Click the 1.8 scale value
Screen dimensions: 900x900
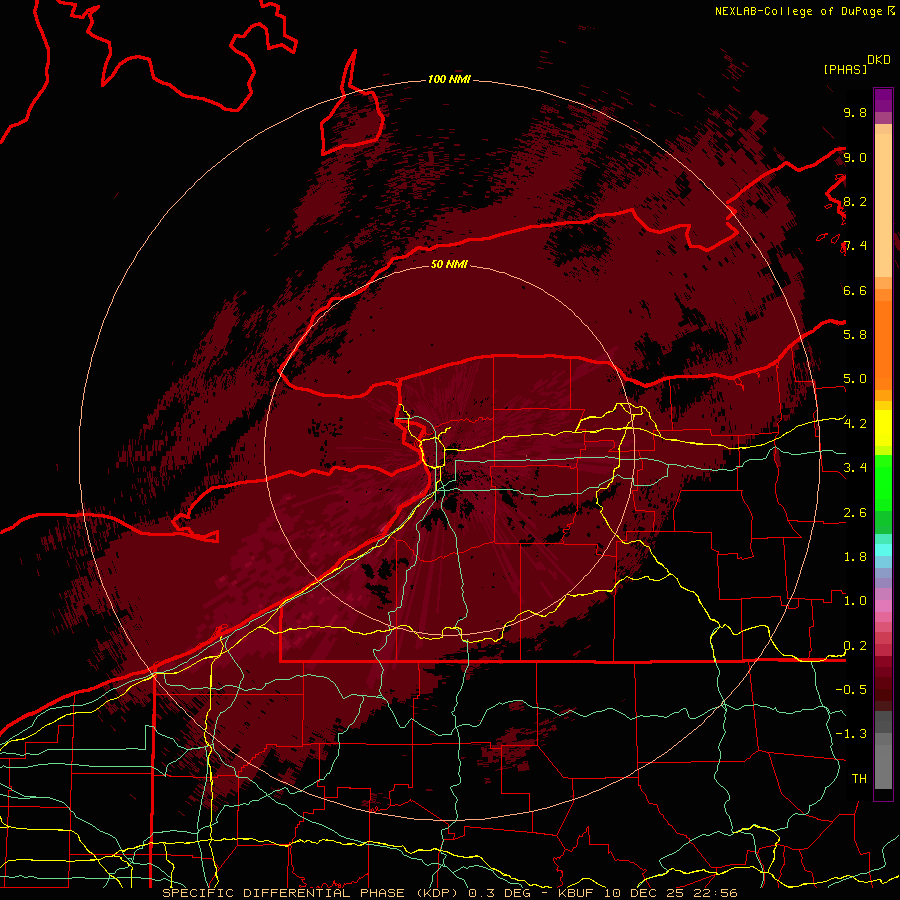pos(855,557)
